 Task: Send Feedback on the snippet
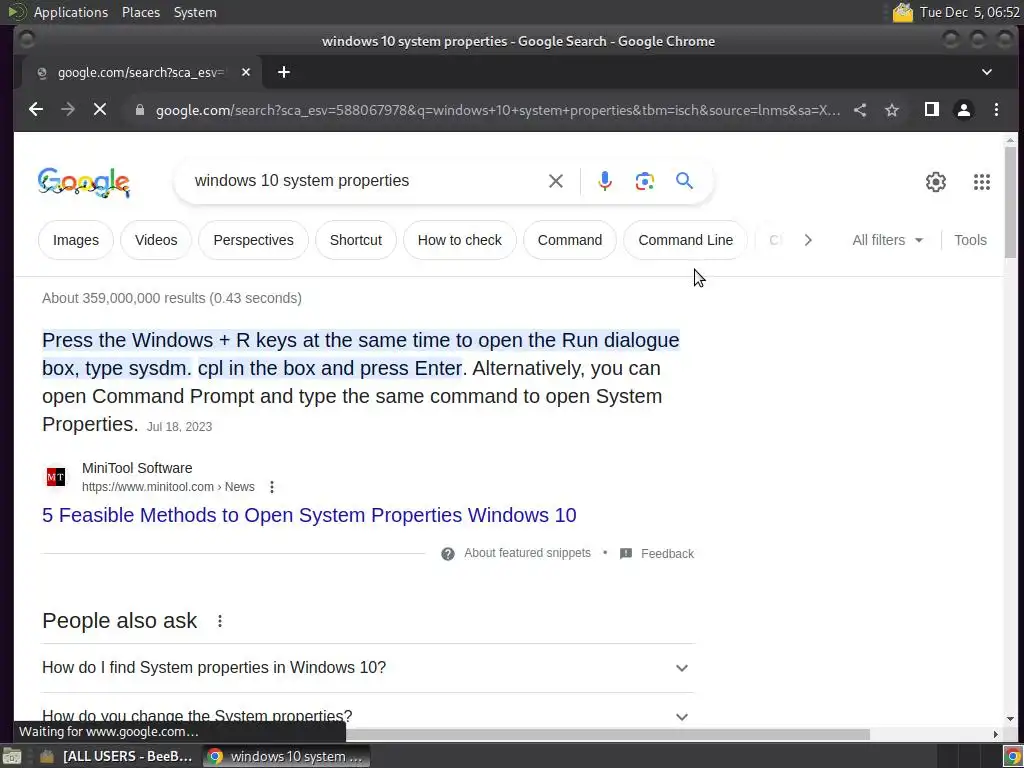[x=667, y=554]
